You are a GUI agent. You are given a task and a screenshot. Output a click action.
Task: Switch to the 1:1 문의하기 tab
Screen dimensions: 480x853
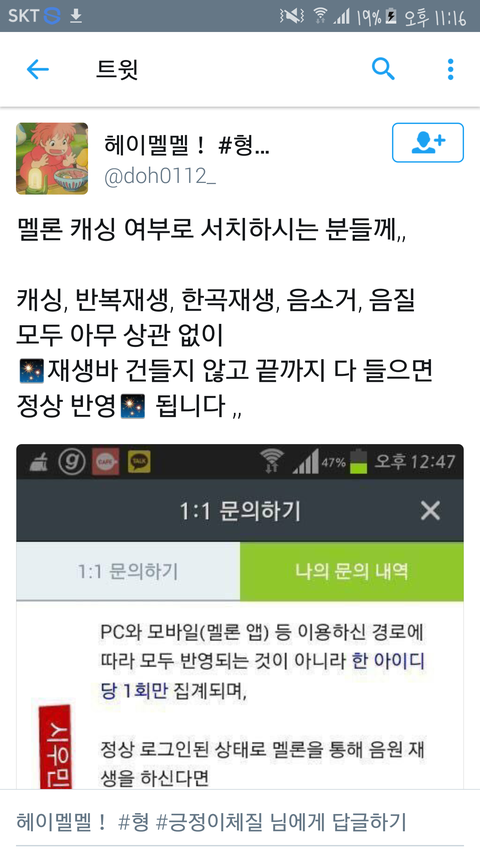[x=128, y=571]
